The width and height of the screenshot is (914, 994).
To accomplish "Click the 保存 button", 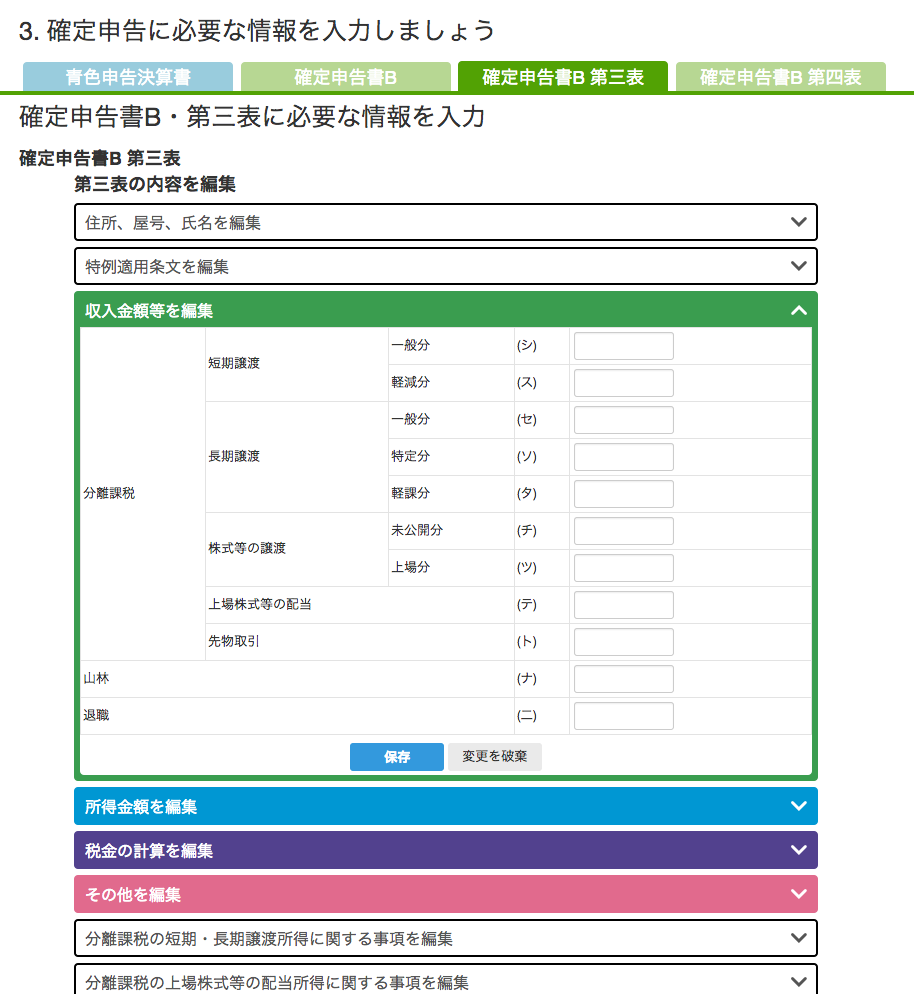I will pos(397,757).
